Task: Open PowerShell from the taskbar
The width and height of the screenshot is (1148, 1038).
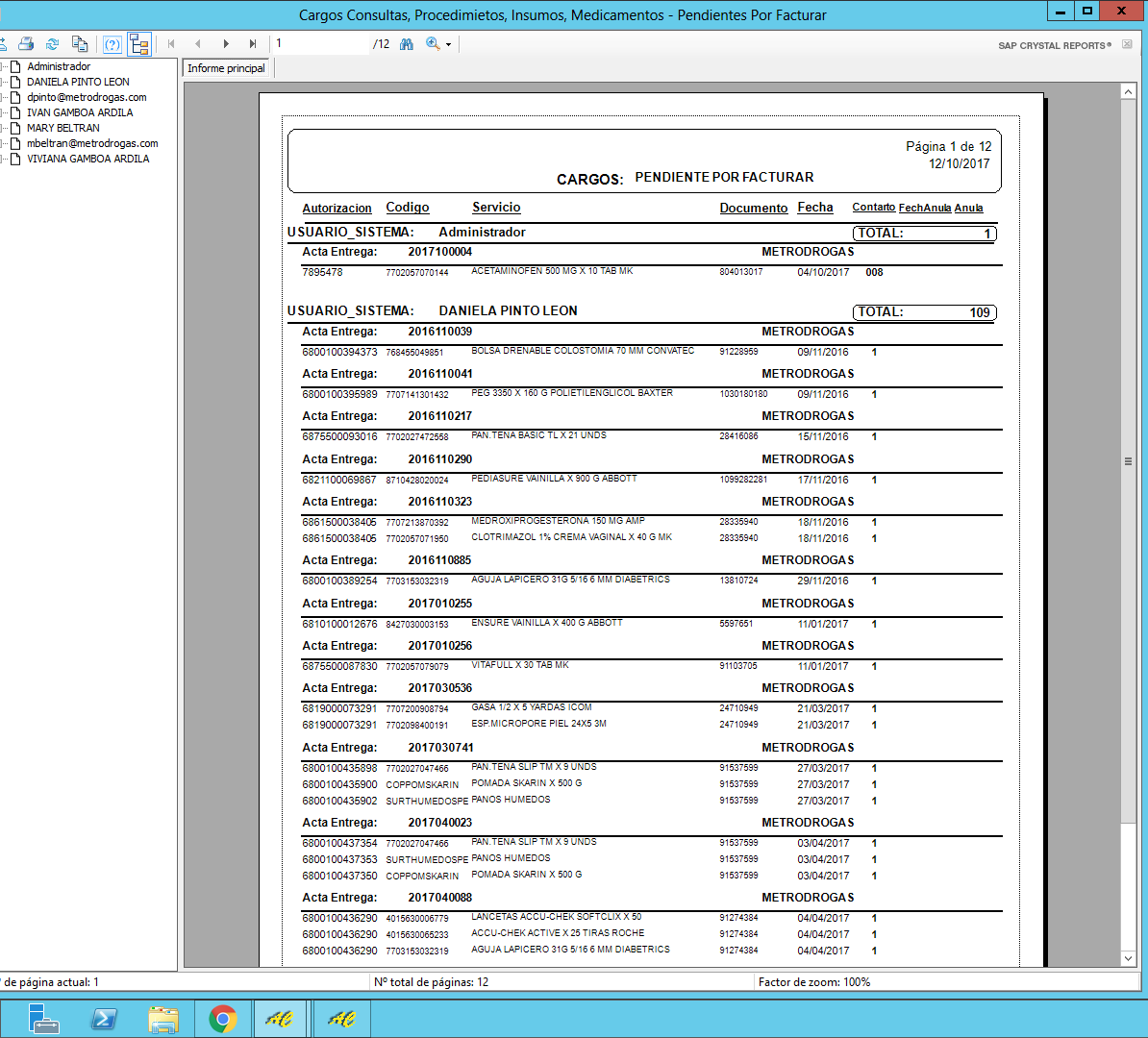Action: click(104, 1019)
